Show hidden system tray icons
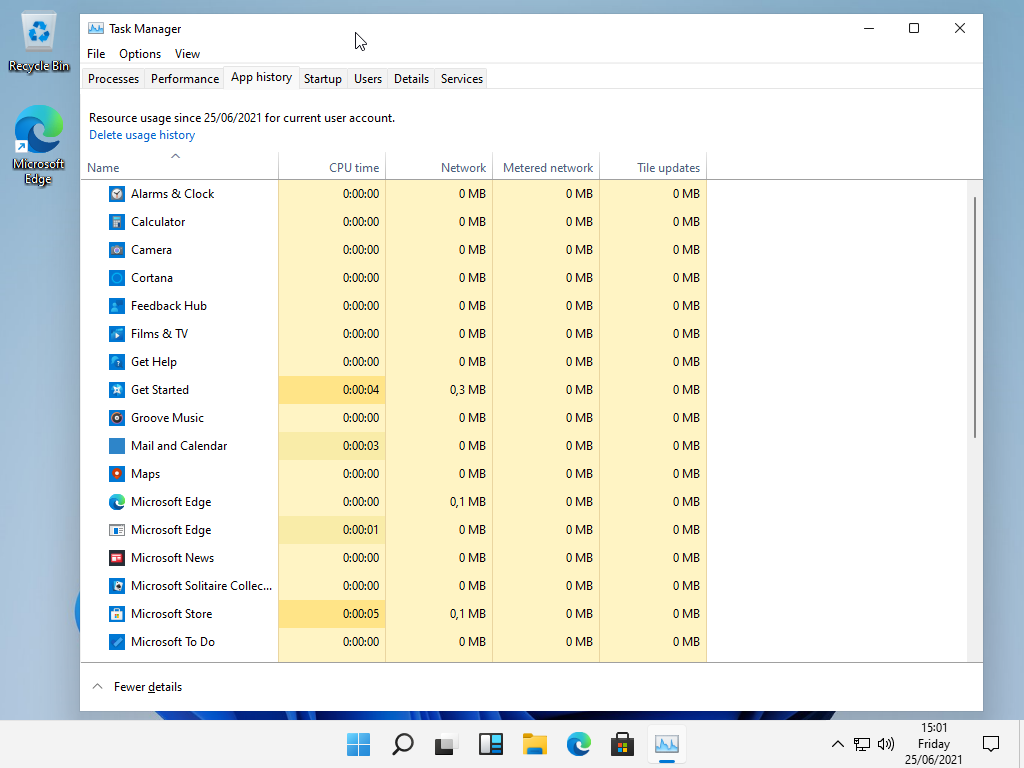Viewport: 1024px width, 768px height. [837, 744]
